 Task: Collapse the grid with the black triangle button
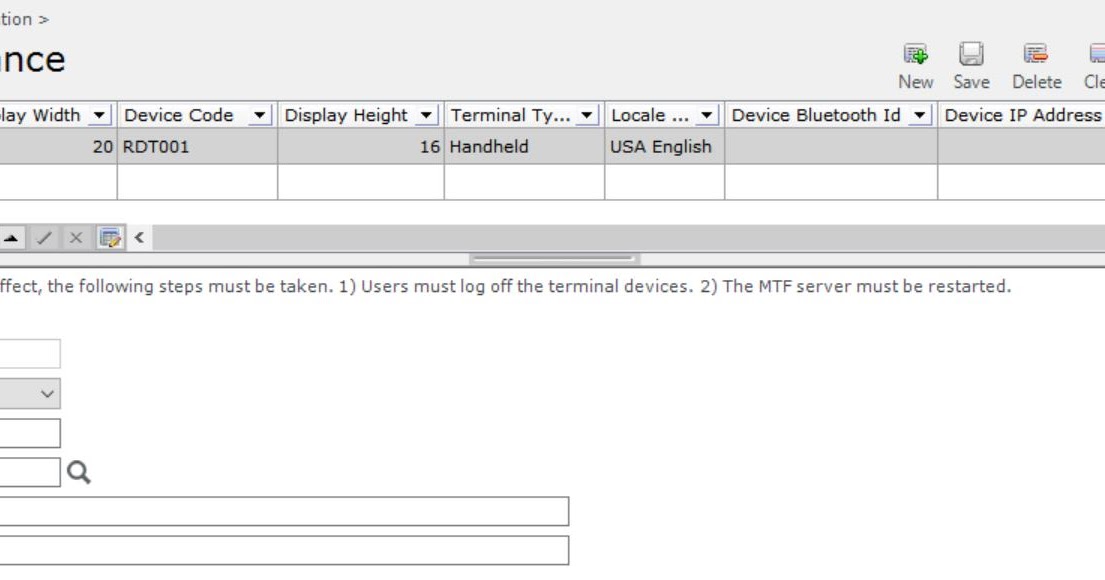(14, 237)
